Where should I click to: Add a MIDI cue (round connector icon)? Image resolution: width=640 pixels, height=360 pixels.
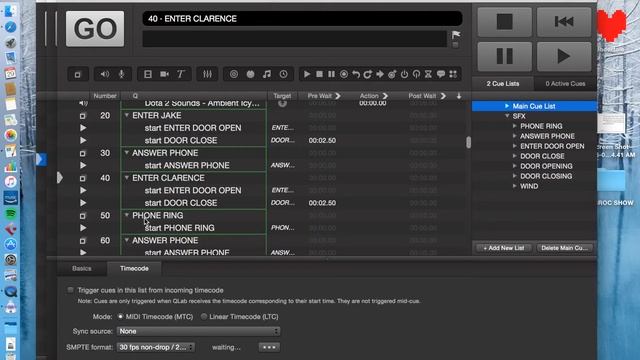(x=250, y=74)
